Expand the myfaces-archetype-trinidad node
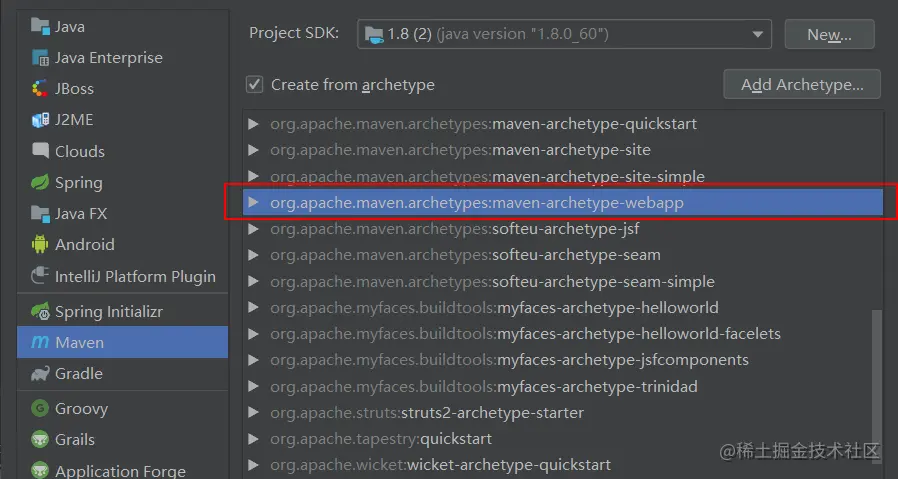This screenshot has height=479, width=898. tap(253, 386)
